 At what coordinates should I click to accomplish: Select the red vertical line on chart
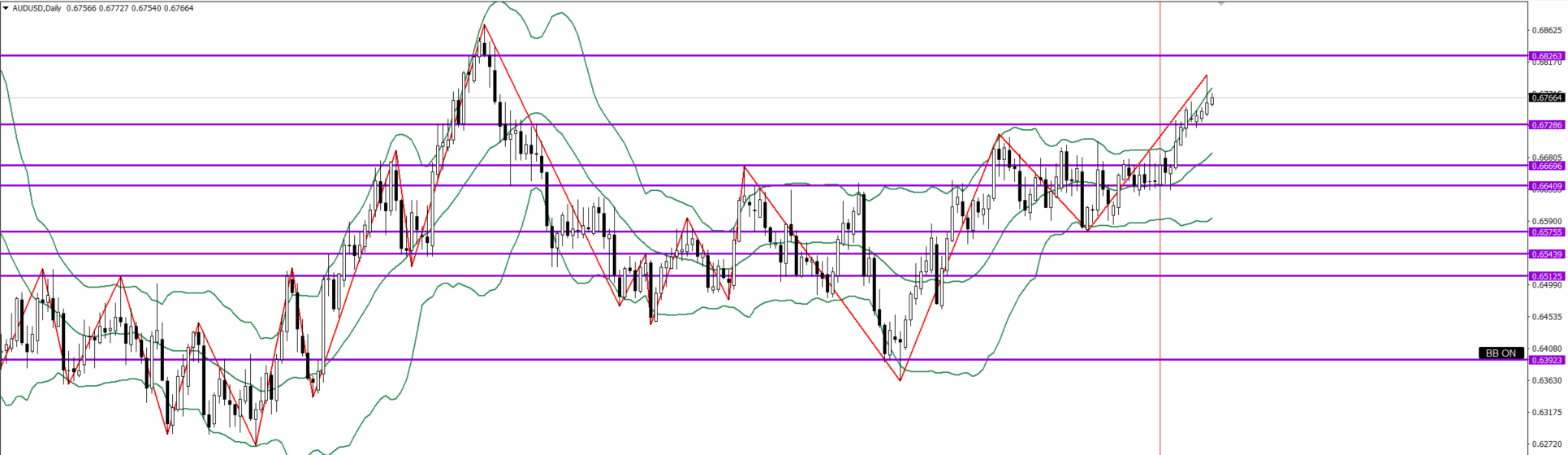[x=1160, y=244]
